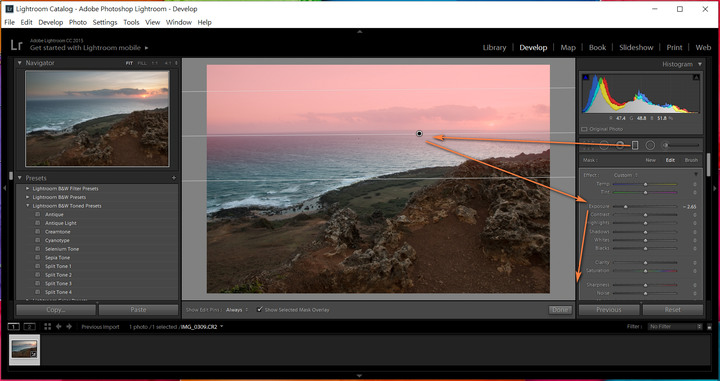Toggle Show Selected Mask Overlay checkbox
This screenshot has height=381, width=720.
259,309
